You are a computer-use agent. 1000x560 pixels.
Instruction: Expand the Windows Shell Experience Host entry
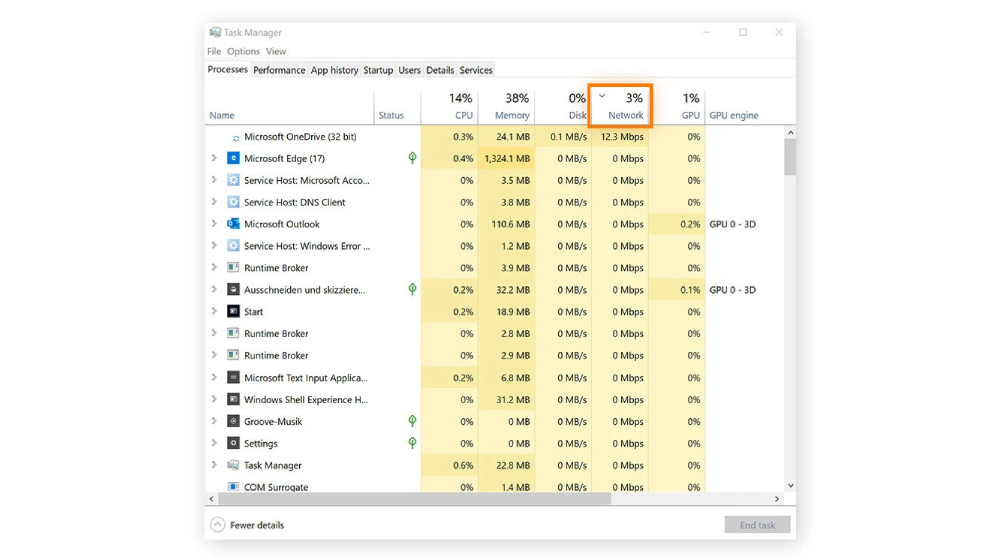pyautogui.click(x=214, y=399)
